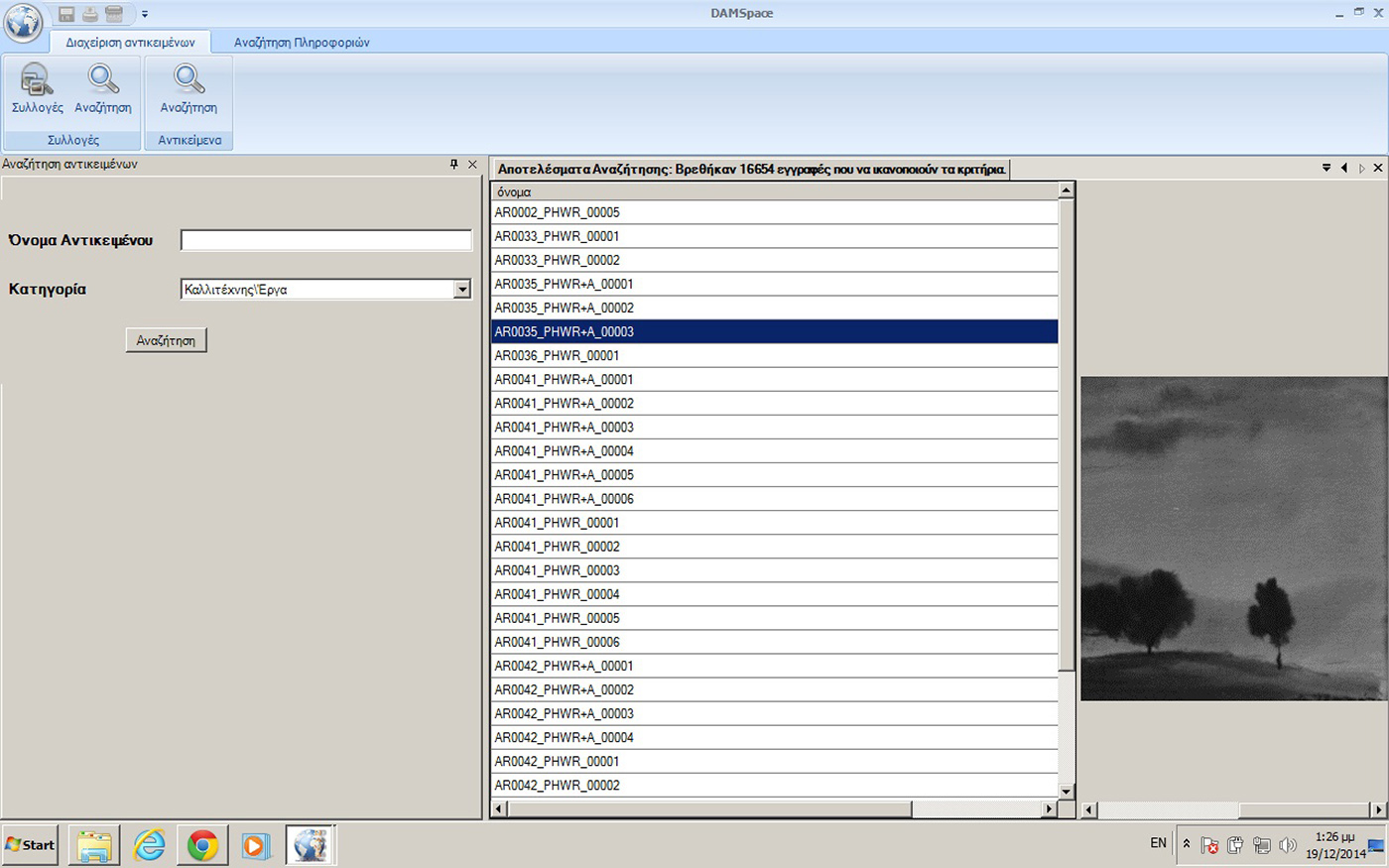Show hidden system tray icons
Viewport: 1389px width, 868px height.
pos(1187,844)
